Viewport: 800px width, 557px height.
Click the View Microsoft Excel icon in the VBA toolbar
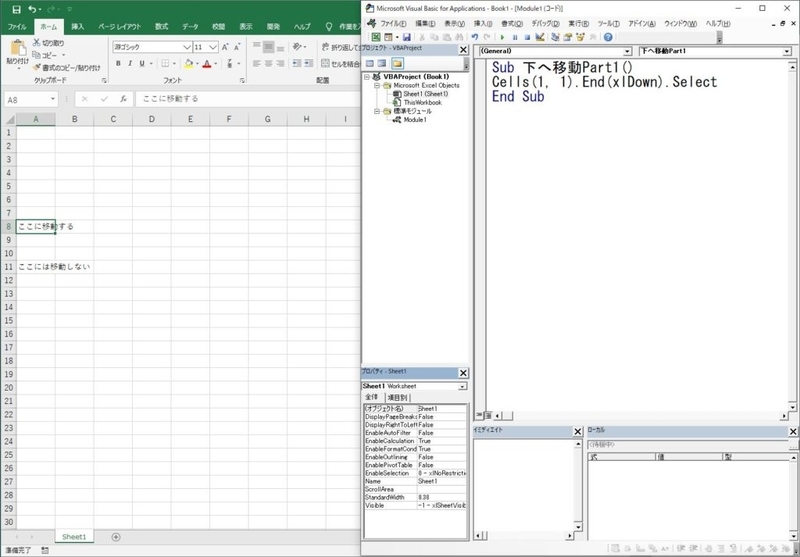coord(376,37)
